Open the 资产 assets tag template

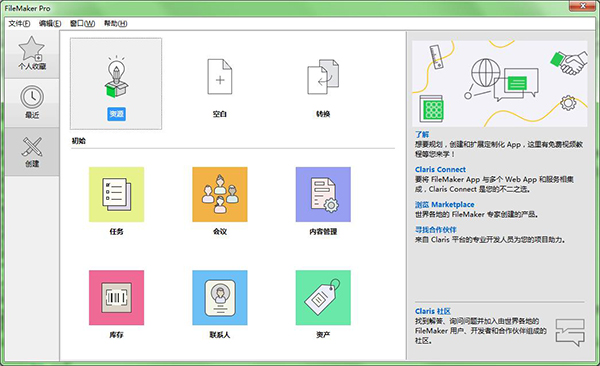[x=323, y=297]
